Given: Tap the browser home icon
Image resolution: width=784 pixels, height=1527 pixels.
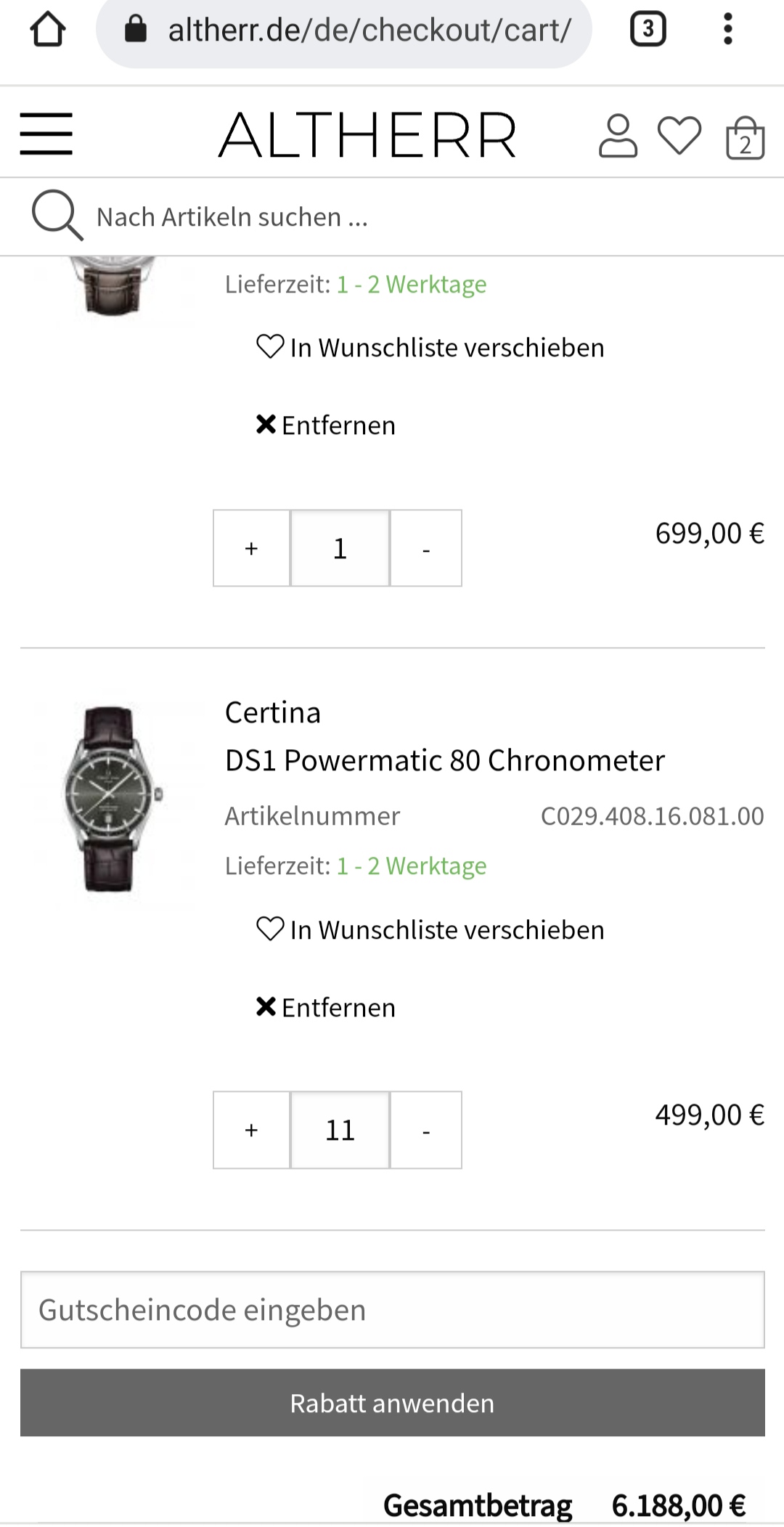Looking at the screenshot, I should tap(48, 30).
